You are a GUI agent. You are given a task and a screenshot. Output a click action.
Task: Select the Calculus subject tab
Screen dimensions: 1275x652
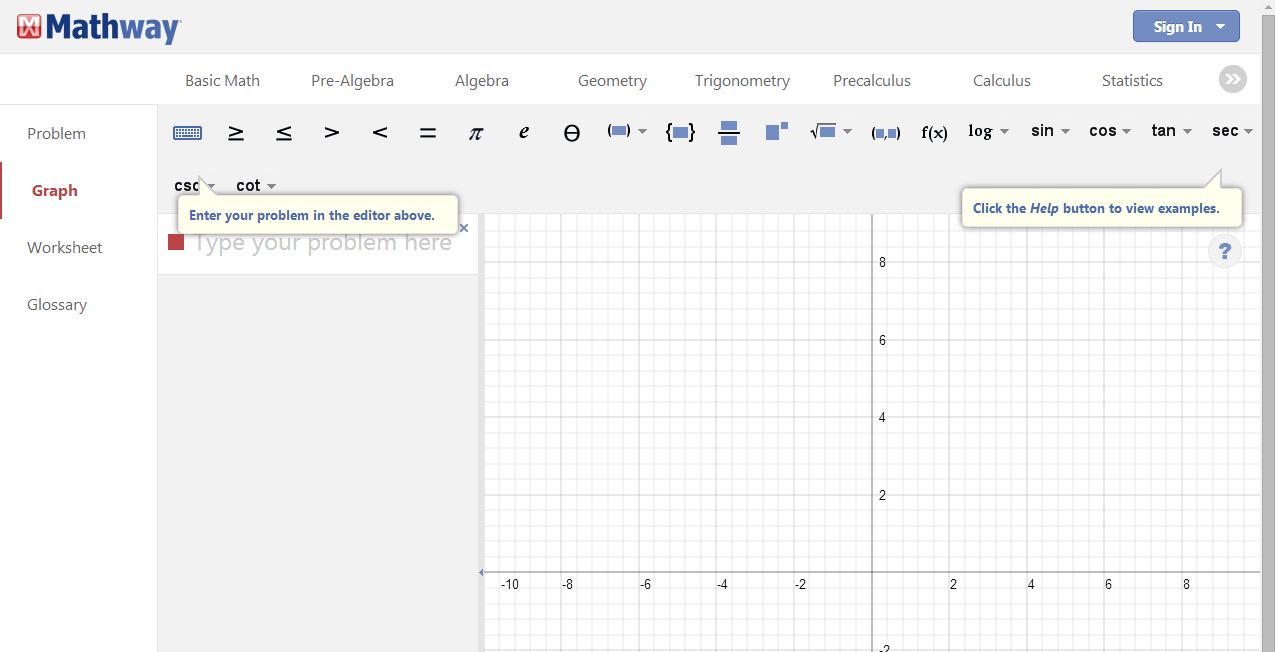(1001, 81)
